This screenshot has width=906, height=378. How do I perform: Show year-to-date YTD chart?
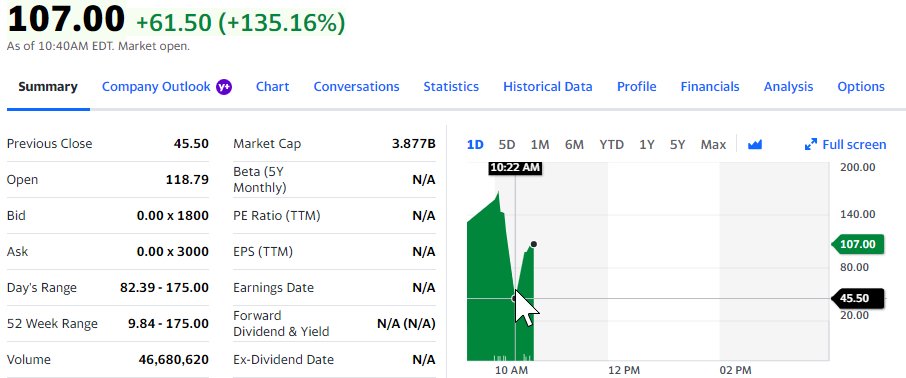point(611,144)
